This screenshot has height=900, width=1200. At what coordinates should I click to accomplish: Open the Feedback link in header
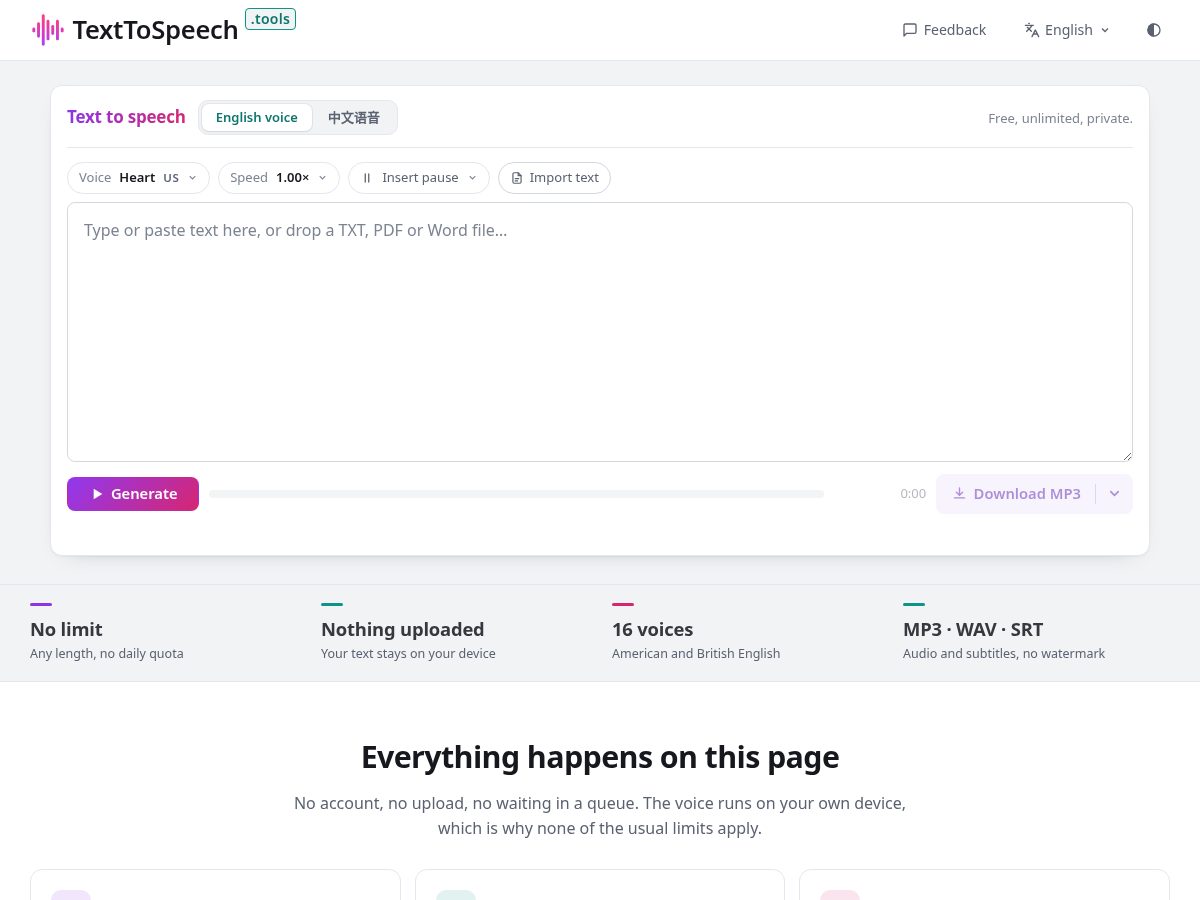(944, 30)
